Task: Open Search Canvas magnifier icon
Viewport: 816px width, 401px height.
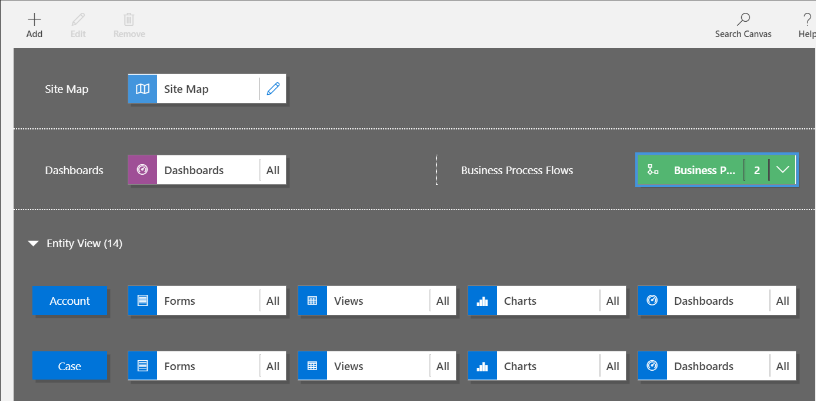Action: click(743, 19)
